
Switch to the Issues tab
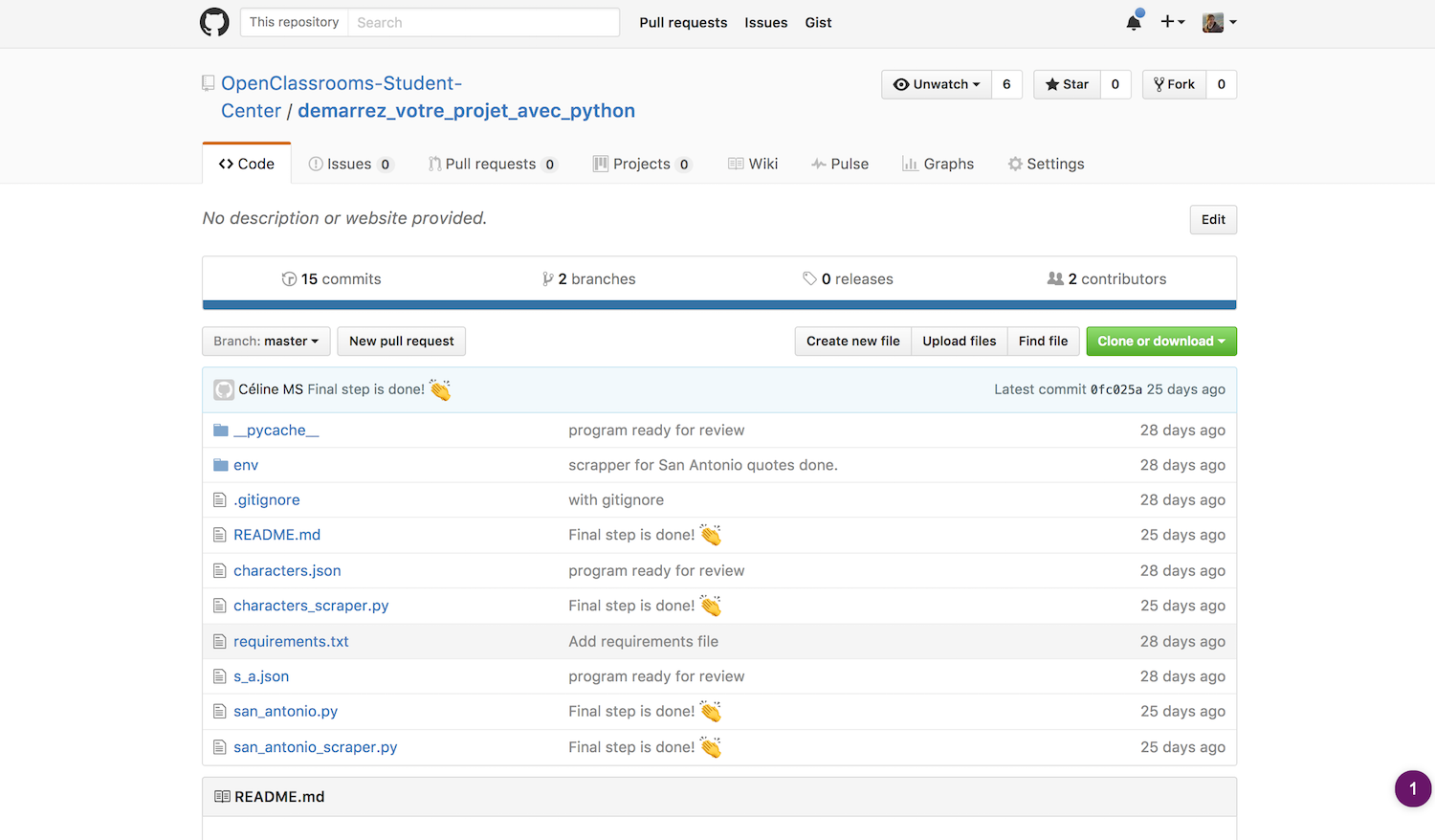350,164
